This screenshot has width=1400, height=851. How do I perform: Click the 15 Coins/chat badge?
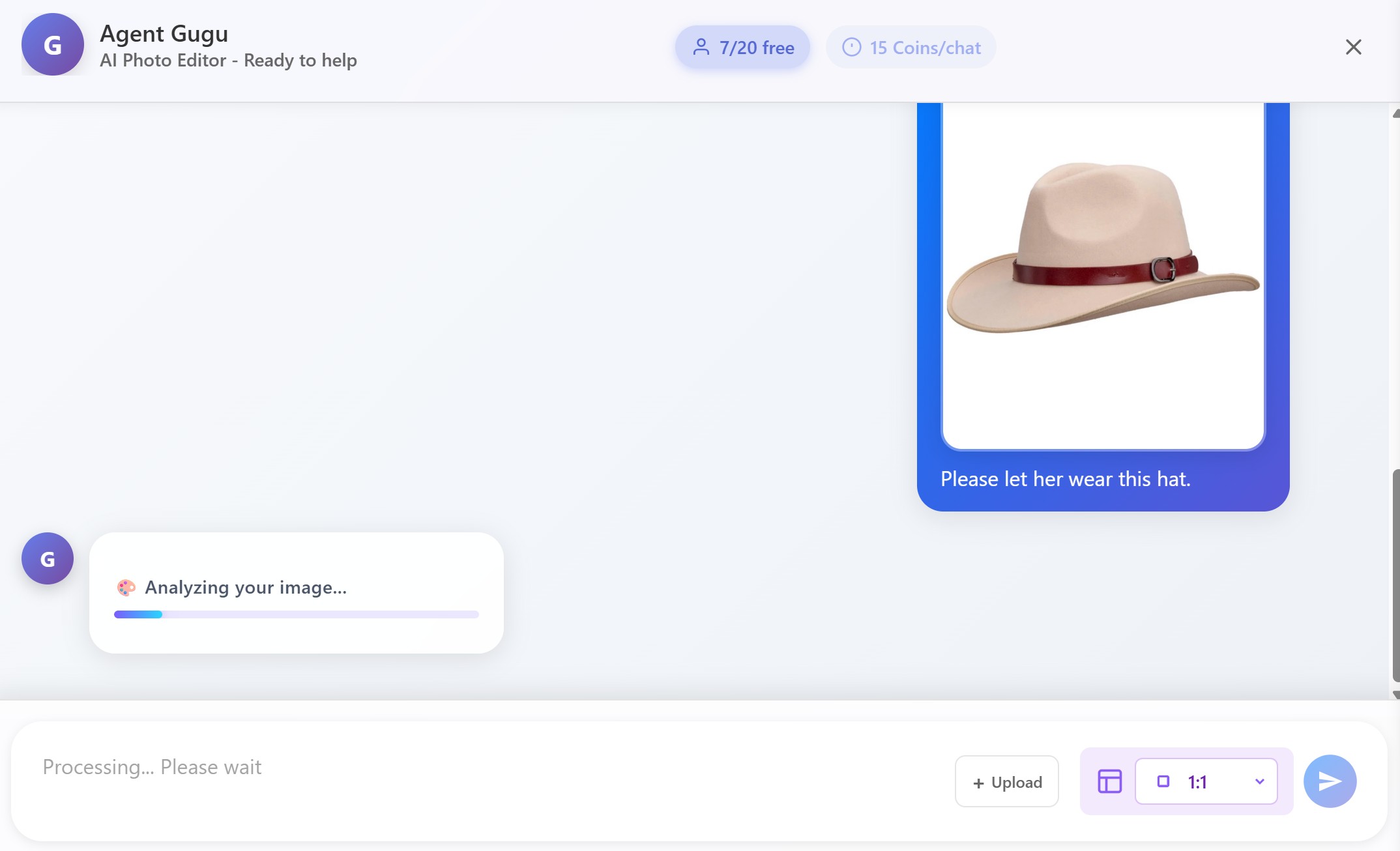[911, 47]
